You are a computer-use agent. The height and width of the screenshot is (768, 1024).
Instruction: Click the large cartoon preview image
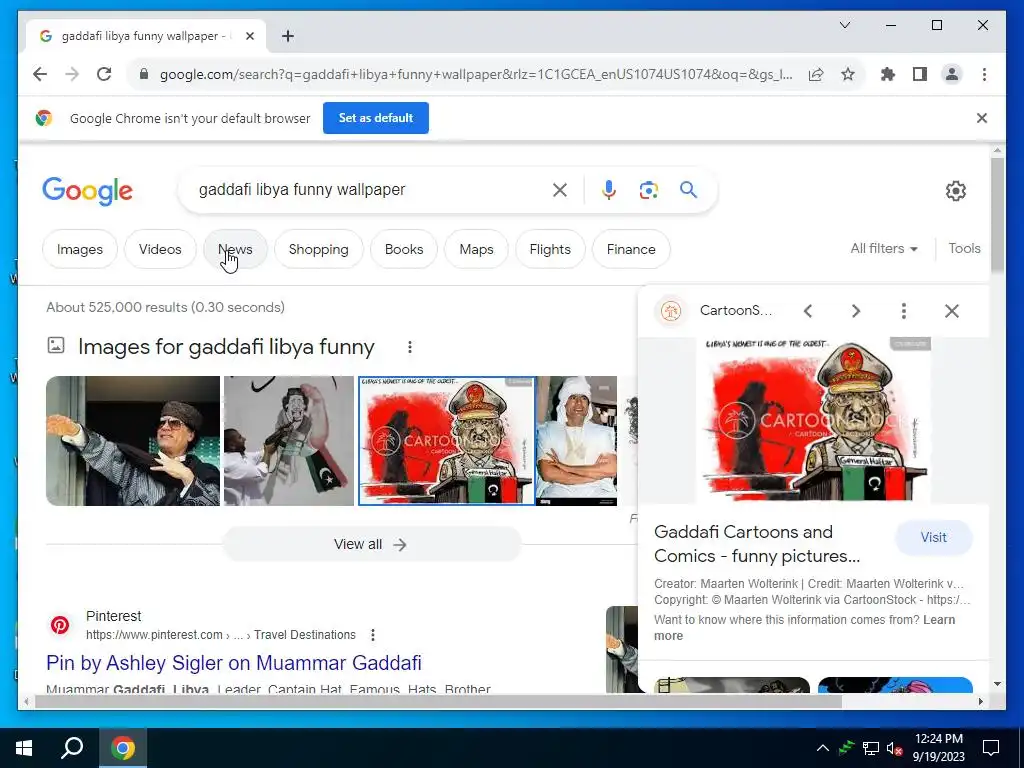[814, 419]
